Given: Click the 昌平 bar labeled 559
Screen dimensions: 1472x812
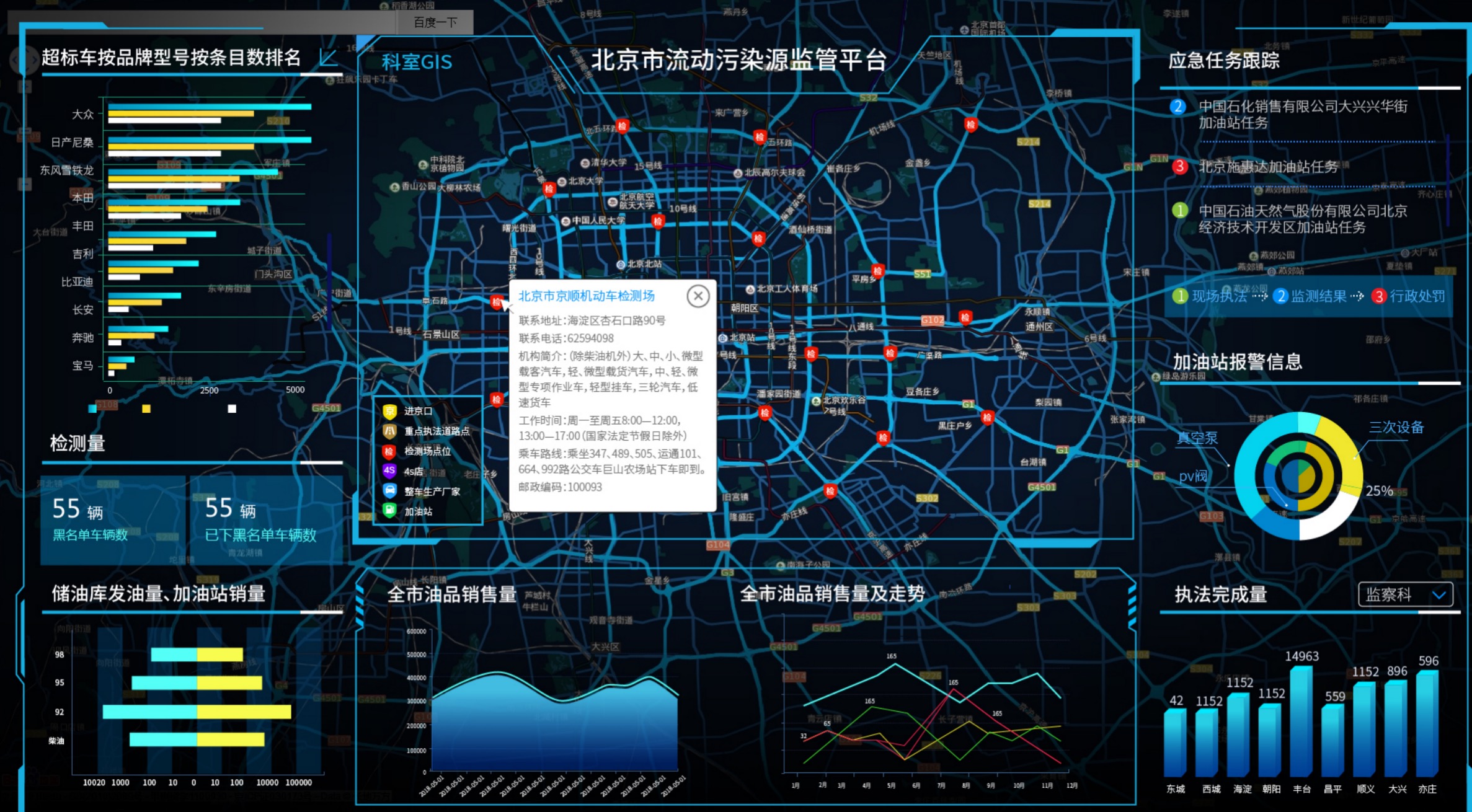Looking at the screenshot, I should click(1333, 741).
